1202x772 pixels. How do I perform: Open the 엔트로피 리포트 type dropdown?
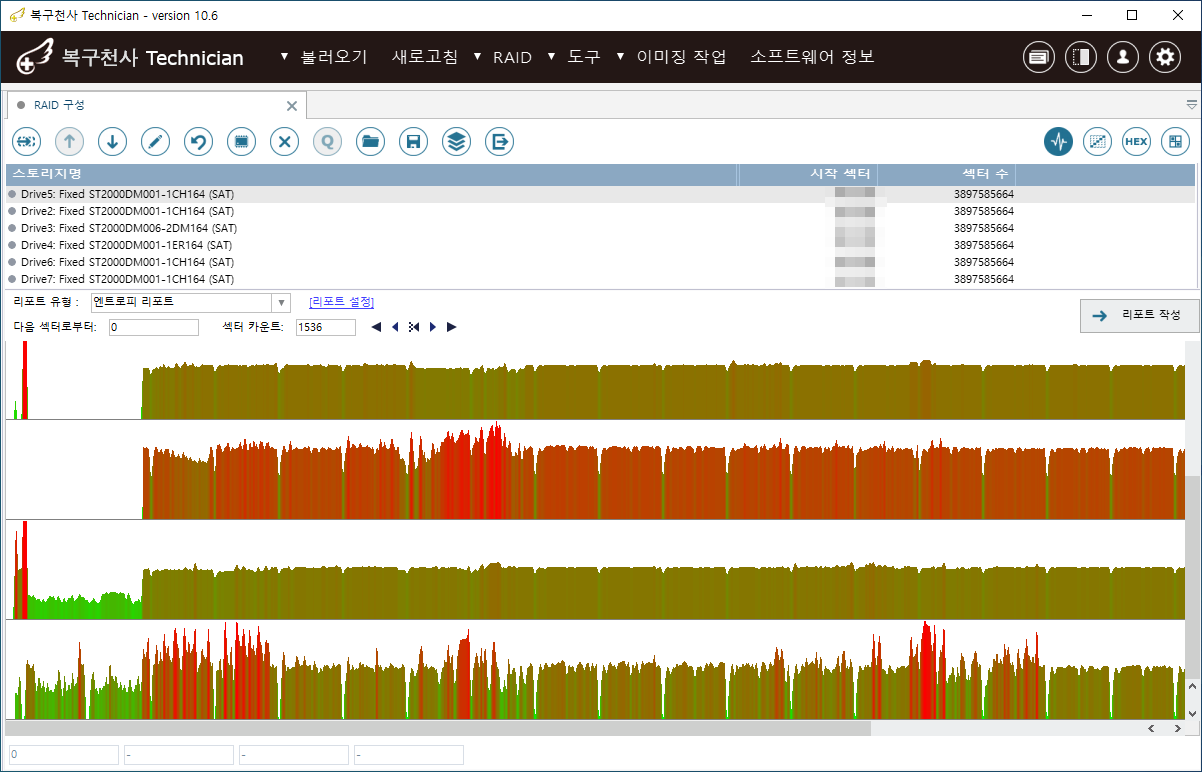pyautogui.click(x=281, y=303)
